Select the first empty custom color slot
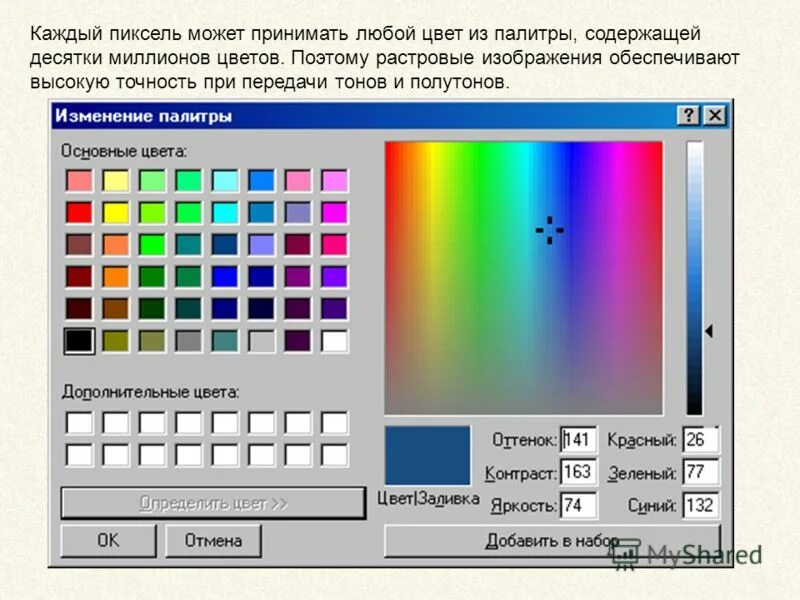This screenshot has height=600, width=800. (x=79, y=423)
